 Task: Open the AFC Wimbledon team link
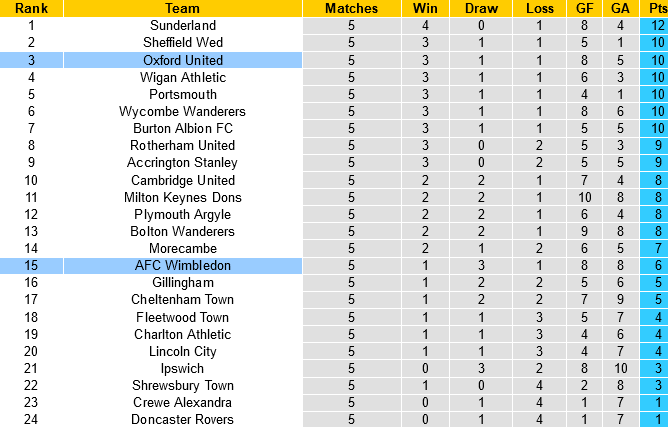(182, 265)
